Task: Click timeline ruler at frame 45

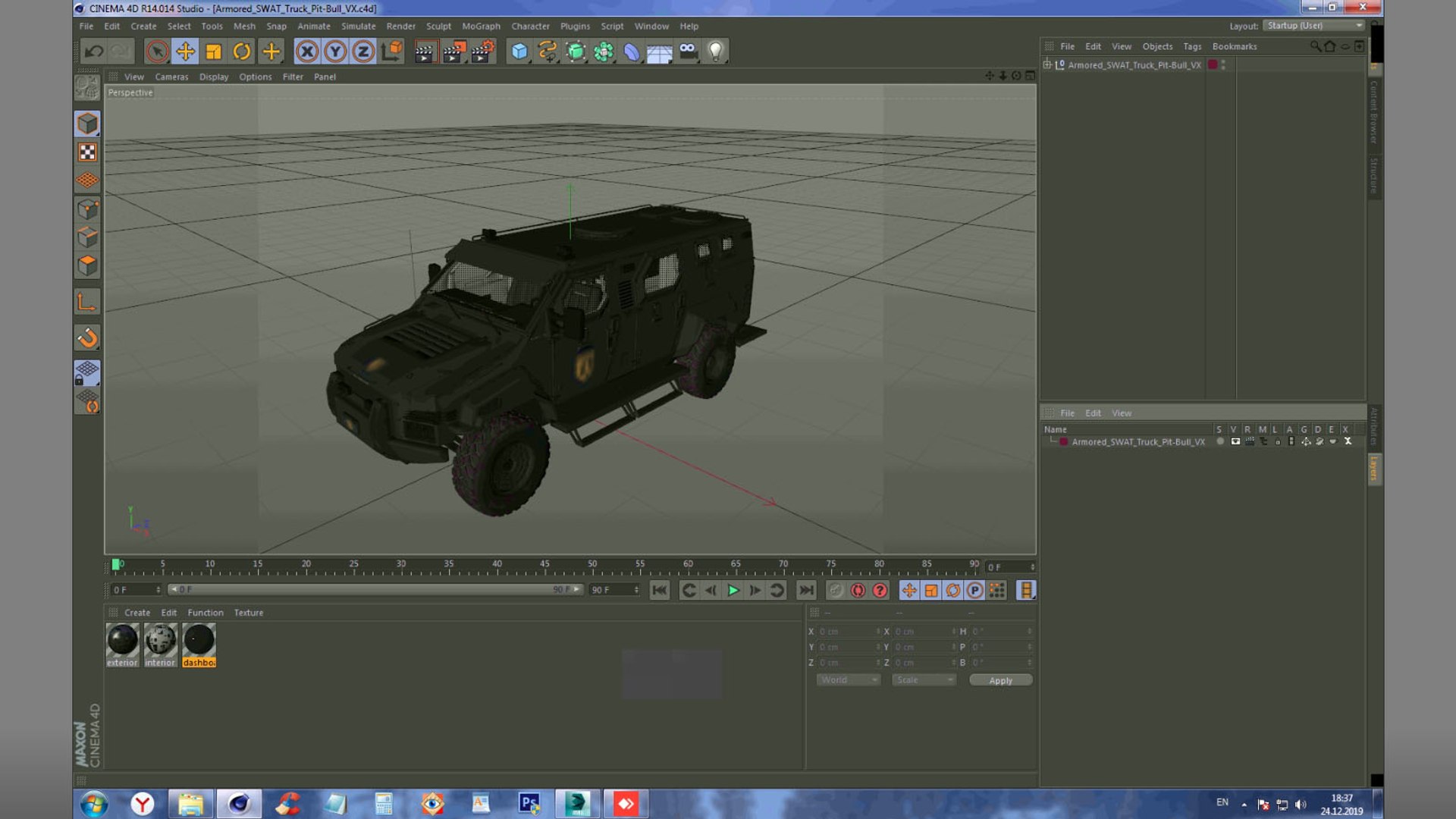Action: click(x=544, y=566)
